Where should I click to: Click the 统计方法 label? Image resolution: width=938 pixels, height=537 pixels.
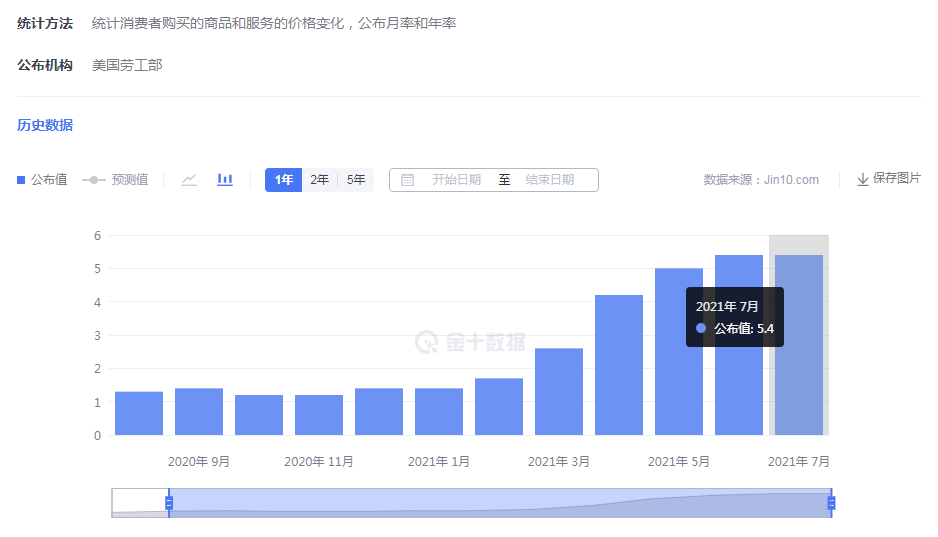(45, 23)
